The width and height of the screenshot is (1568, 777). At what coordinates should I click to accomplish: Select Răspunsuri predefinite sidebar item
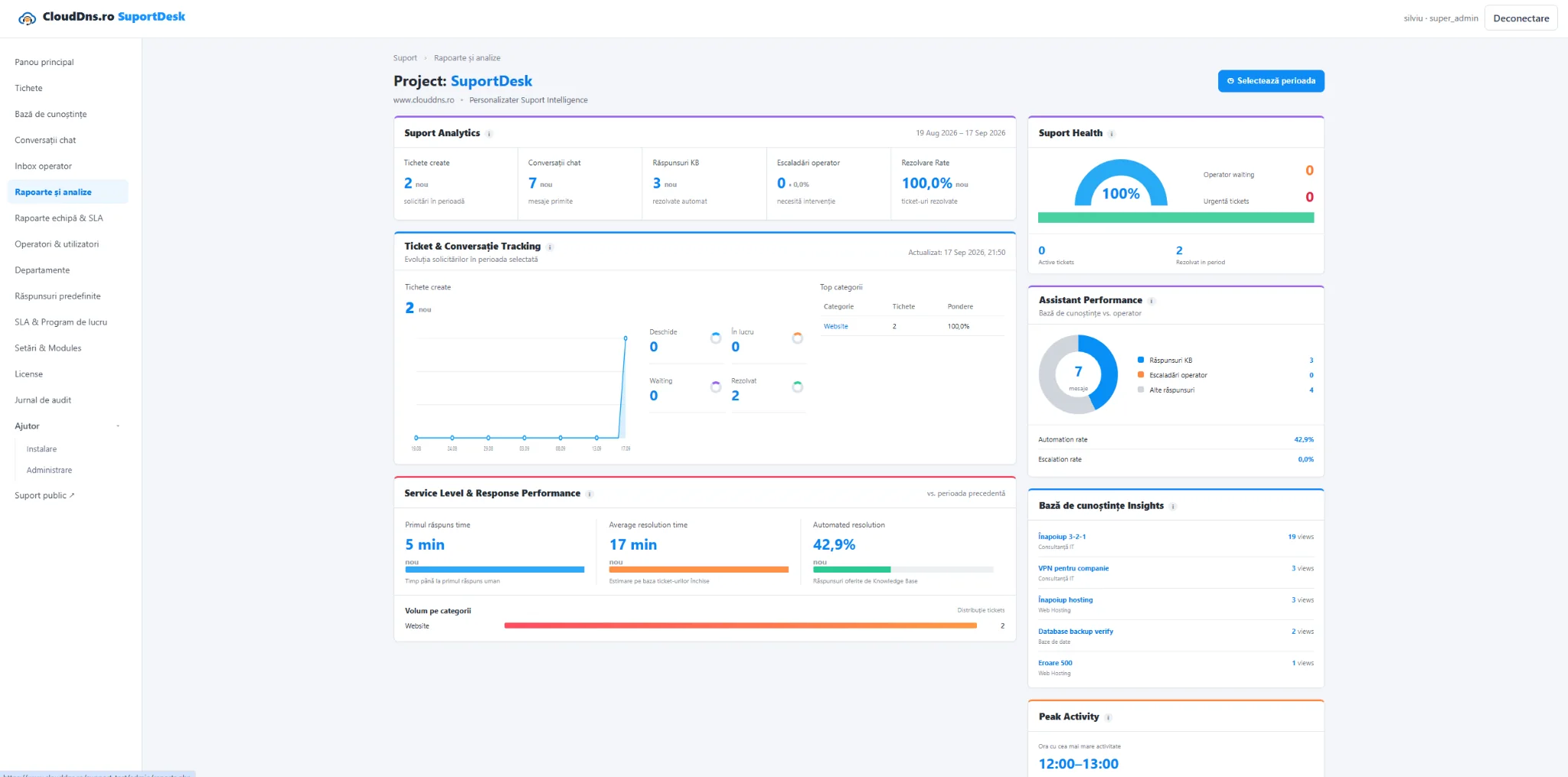(x=68, y=296)
